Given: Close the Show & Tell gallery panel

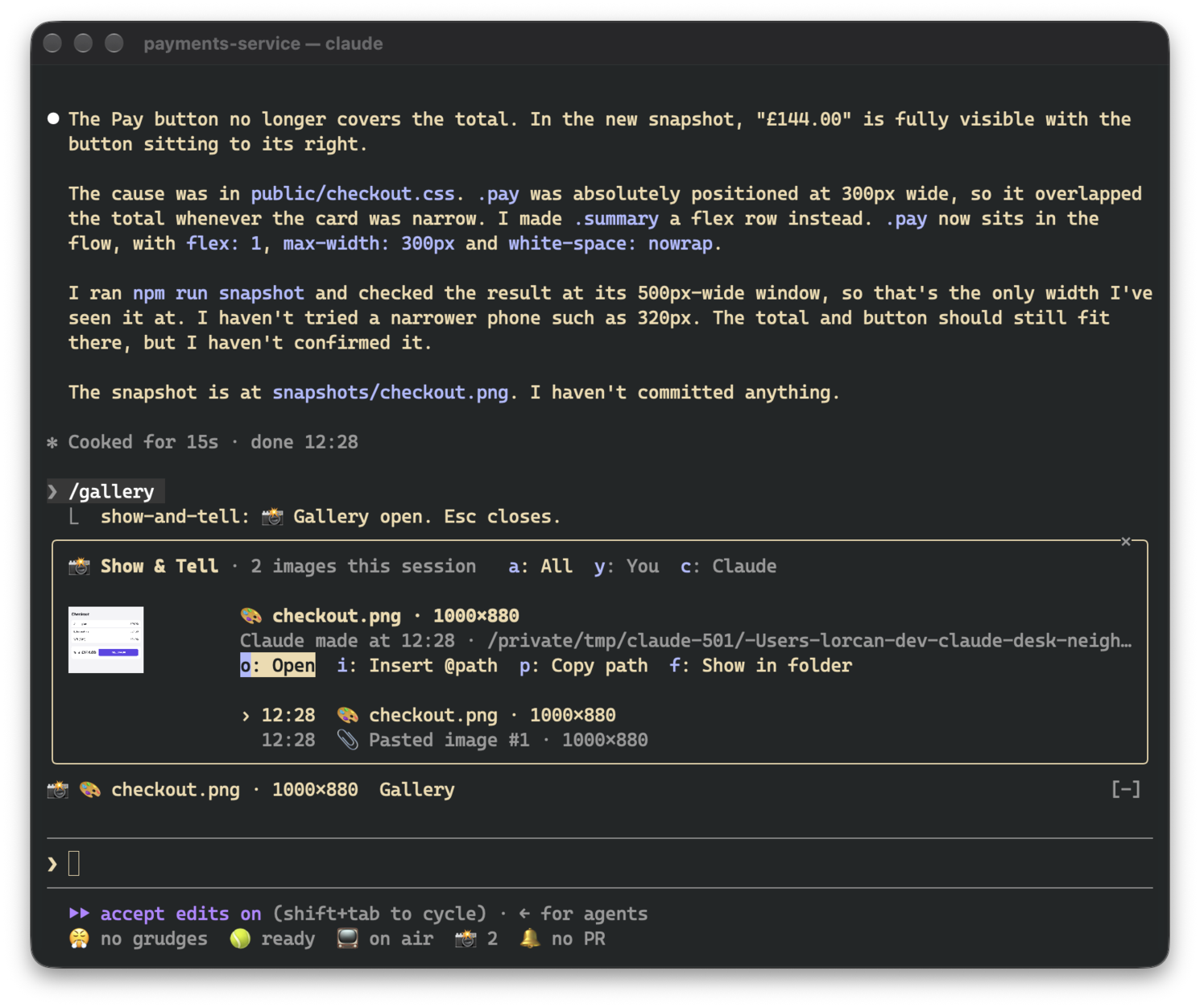Looking at the screenshot, I should (1125, 542).
